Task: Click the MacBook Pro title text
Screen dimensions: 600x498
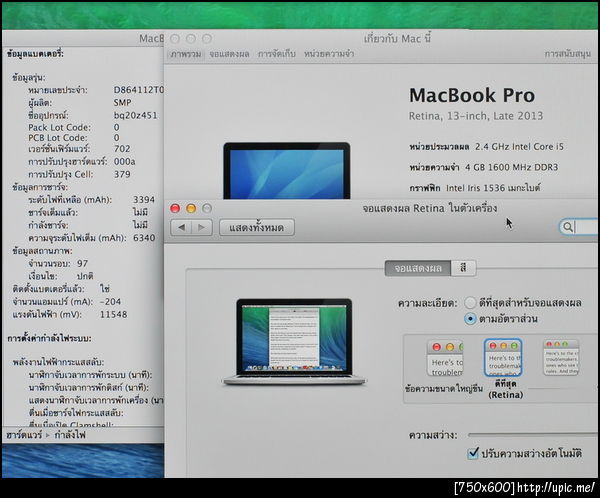Action: pyautogui.click(x=472, y=95)
